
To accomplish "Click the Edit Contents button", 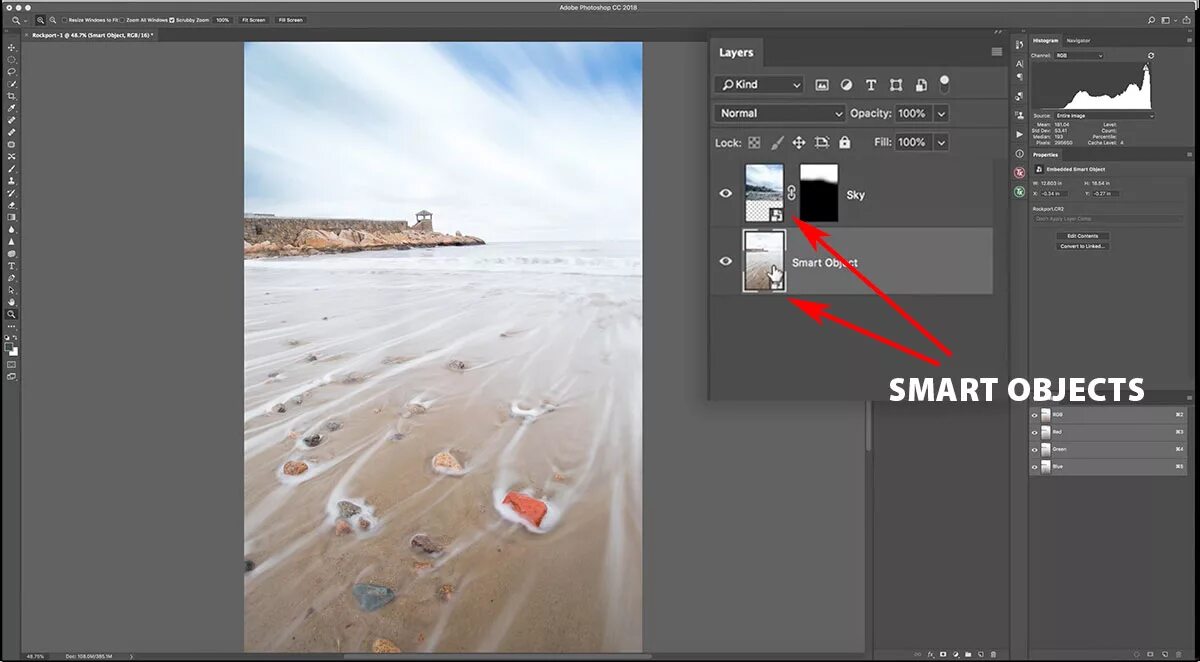I will pyautogui.click(x=1081, y=236).
